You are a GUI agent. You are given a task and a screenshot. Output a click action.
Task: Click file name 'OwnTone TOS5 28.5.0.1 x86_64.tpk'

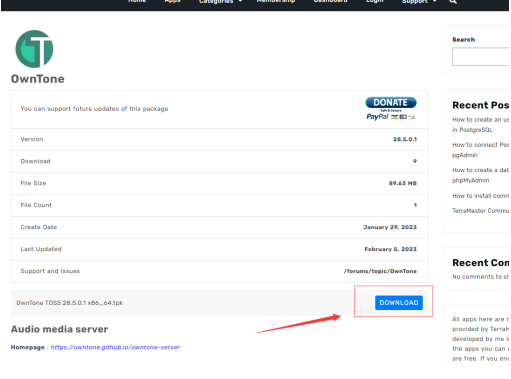click(69, 303)
